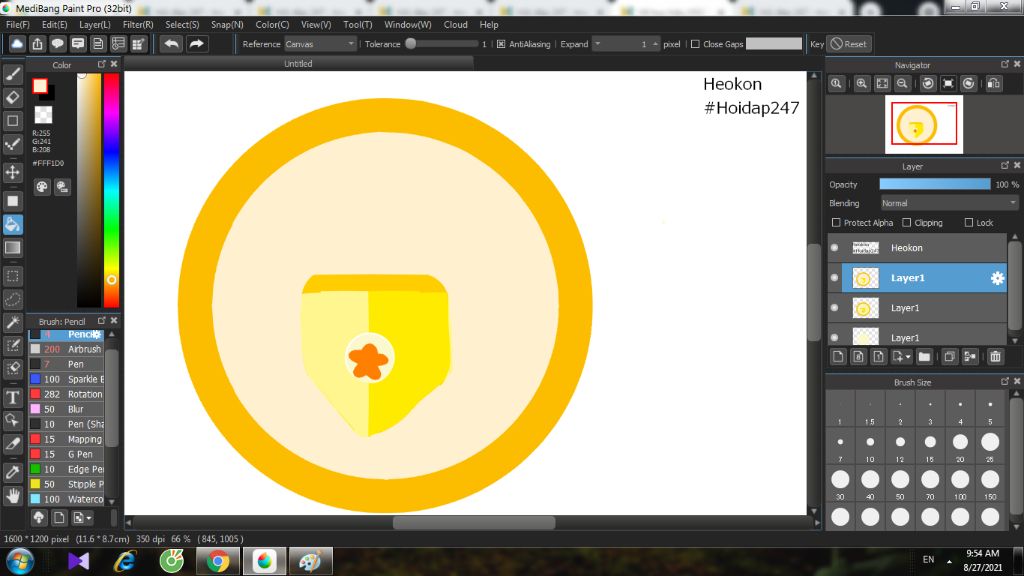Undock the Brush Size panel float icon
The width and height of the screenshot is (1024, 576).
[x=1004, y=381]
